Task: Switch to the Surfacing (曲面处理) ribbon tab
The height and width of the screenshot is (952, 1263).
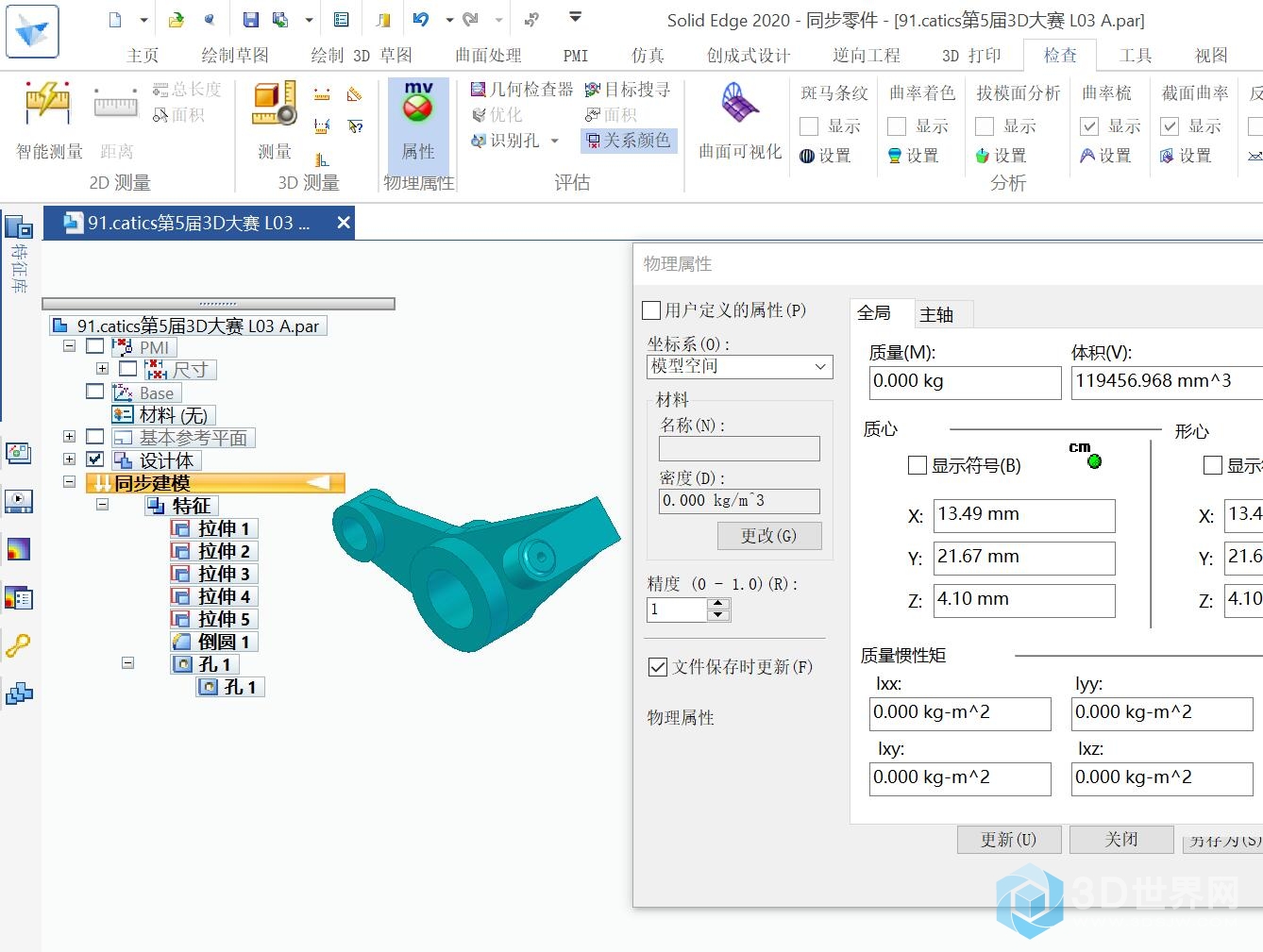Action: (488, 56)
